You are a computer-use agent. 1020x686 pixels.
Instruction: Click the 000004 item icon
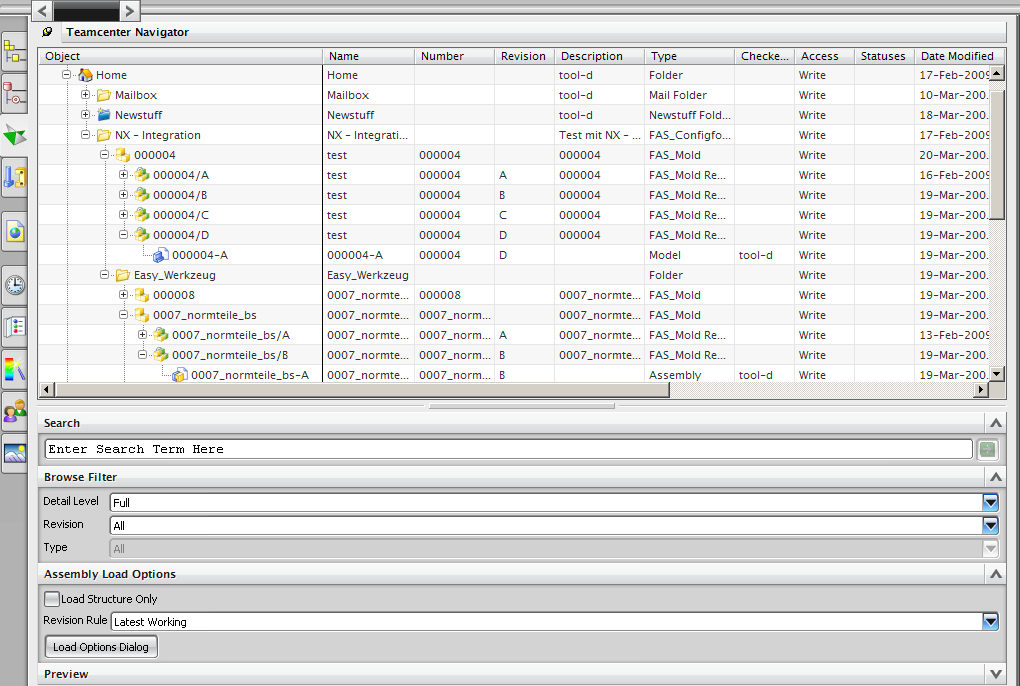123,155
